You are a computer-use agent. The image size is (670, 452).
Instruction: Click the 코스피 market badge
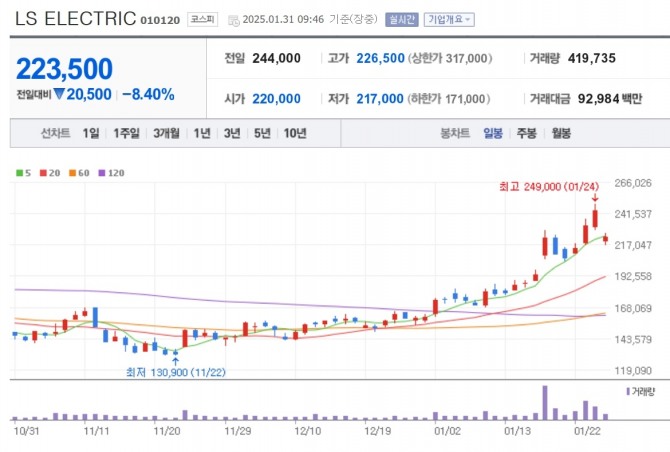pos(203,20)
